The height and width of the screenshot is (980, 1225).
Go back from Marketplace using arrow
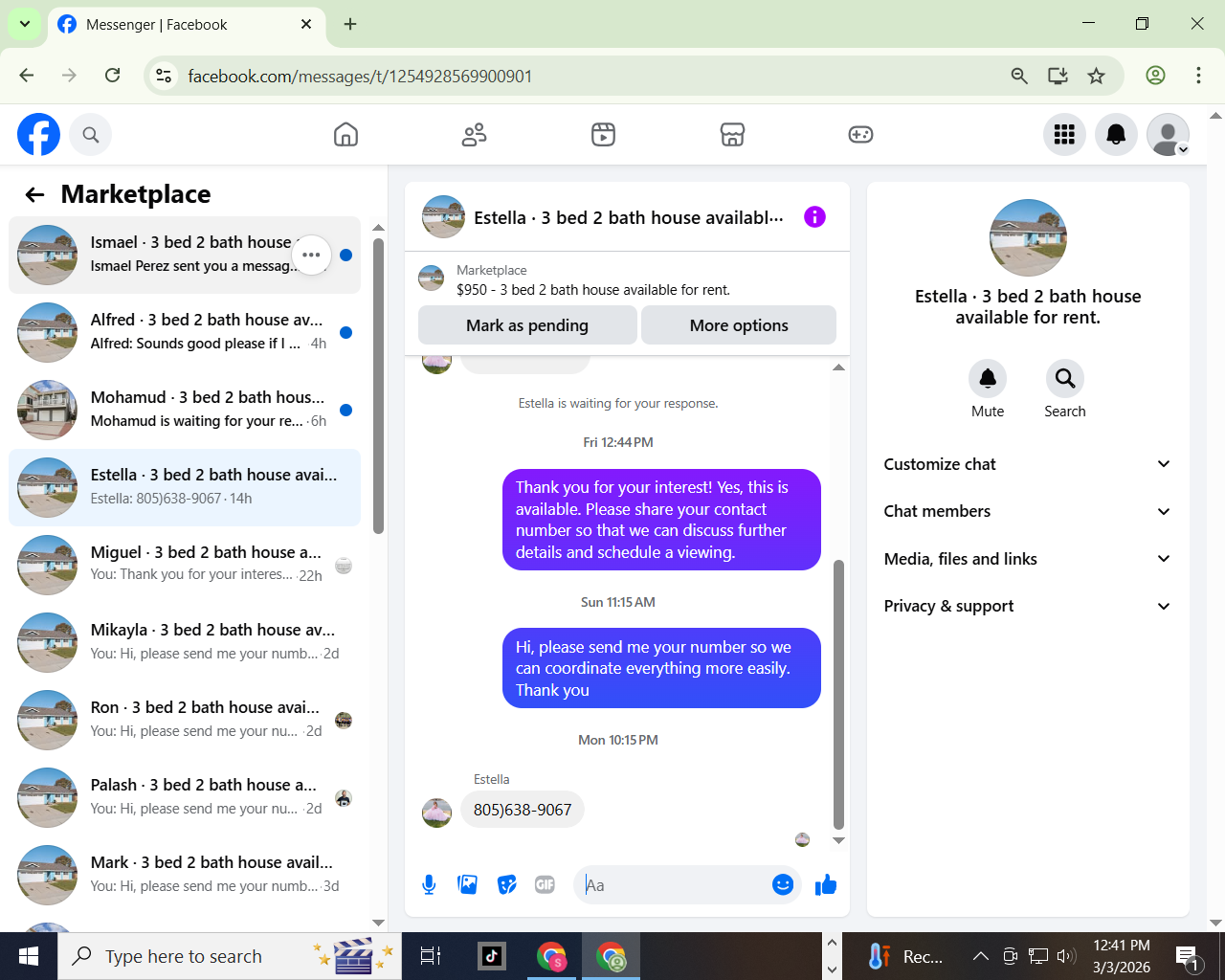coord(35,195)
